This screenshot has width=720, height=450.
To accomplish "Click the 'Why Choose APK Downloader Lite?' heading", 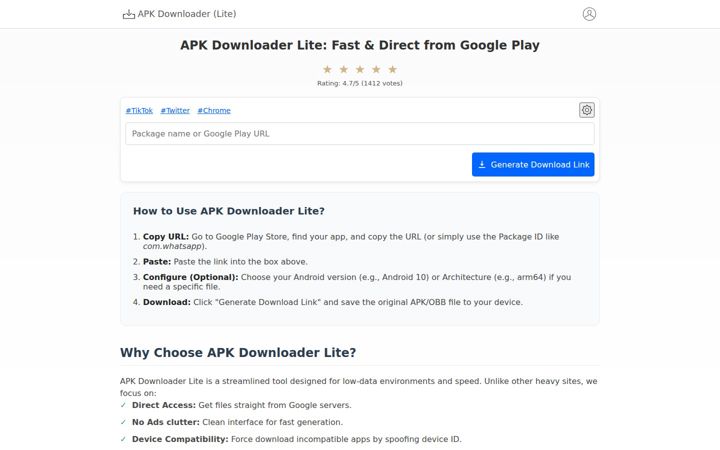I will [x=238, y=352].
